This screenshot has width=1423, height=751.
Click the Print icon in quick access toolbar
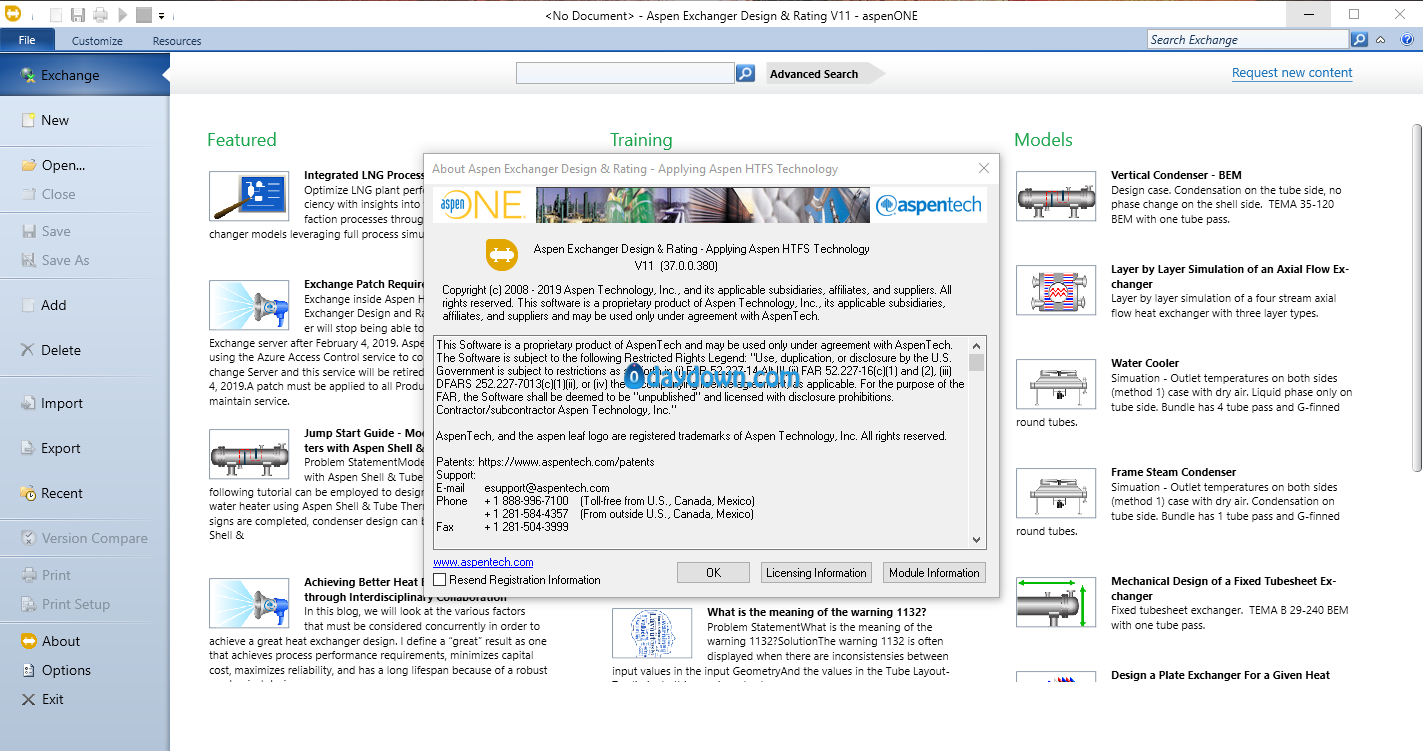[x=100, y=15]
